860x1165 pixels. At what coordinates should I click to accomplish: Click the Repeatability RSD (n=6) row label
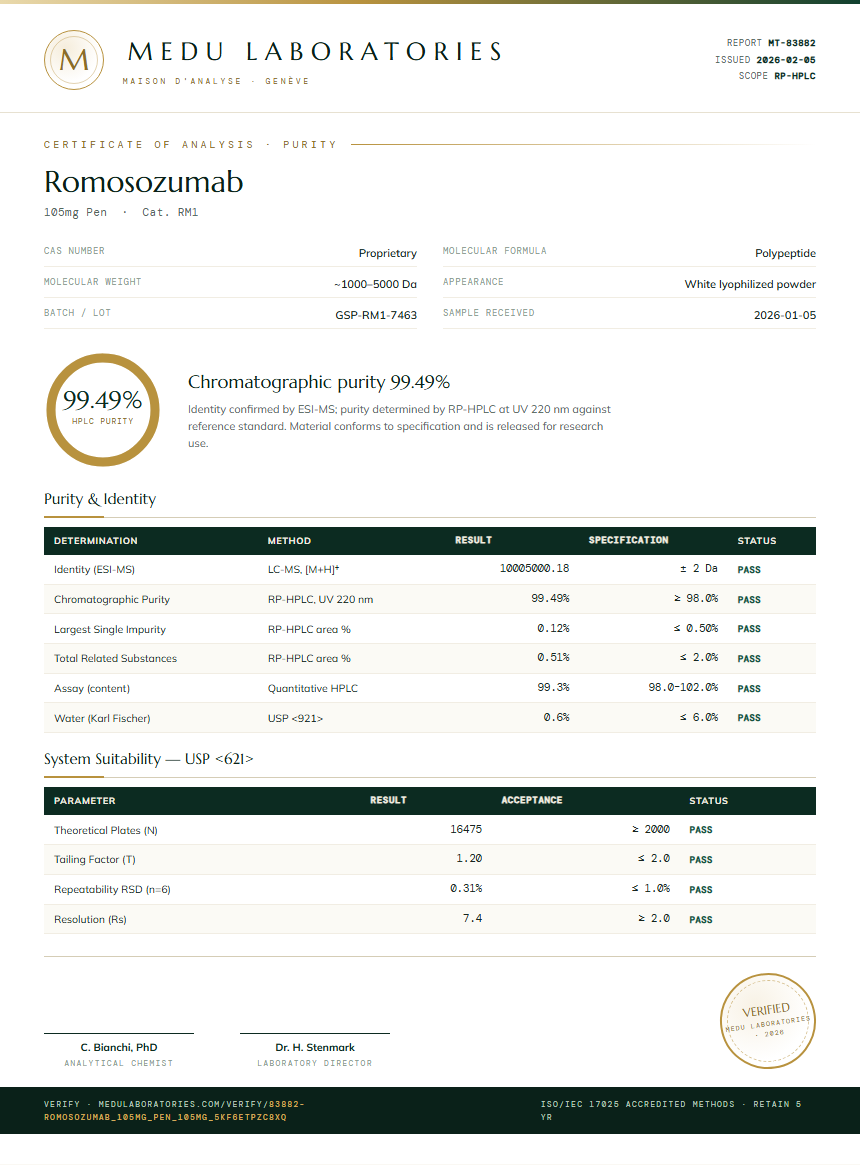pos(112,889)
